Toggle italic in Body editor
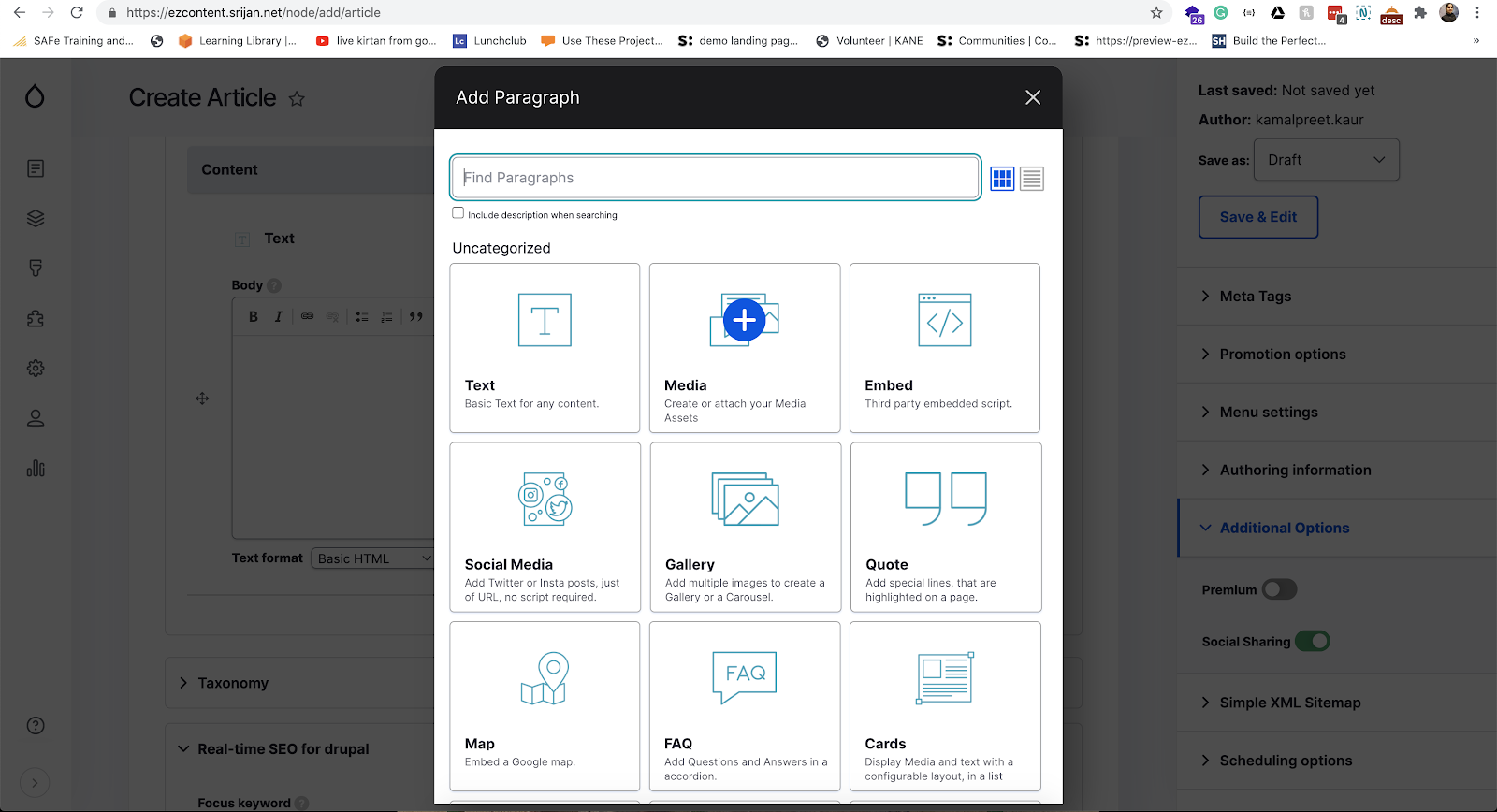 [x=278, y=317]
